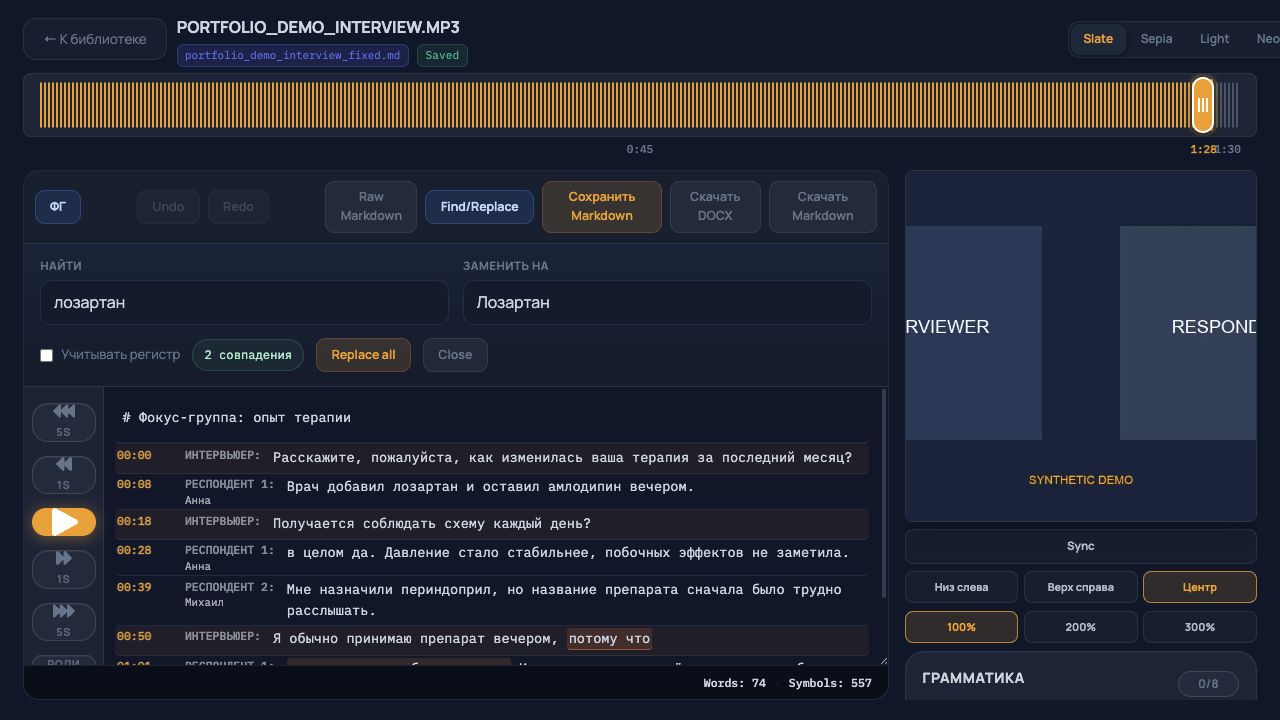The width and height of the screenshot is (1280, 720).
Task: Select the Slate theme
Action: 1098,39
